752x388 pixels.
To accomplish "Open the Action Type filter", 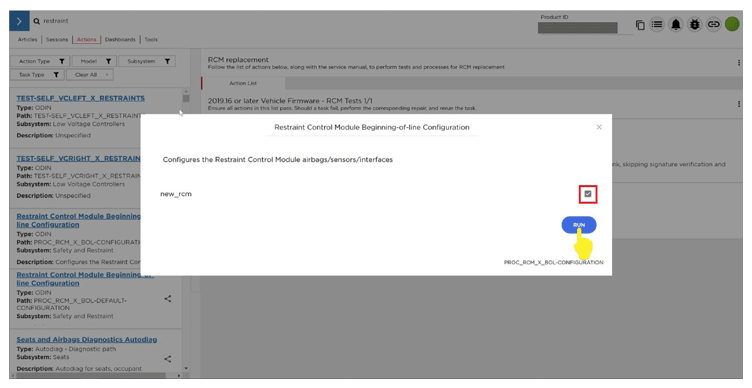I will [40, 61].
